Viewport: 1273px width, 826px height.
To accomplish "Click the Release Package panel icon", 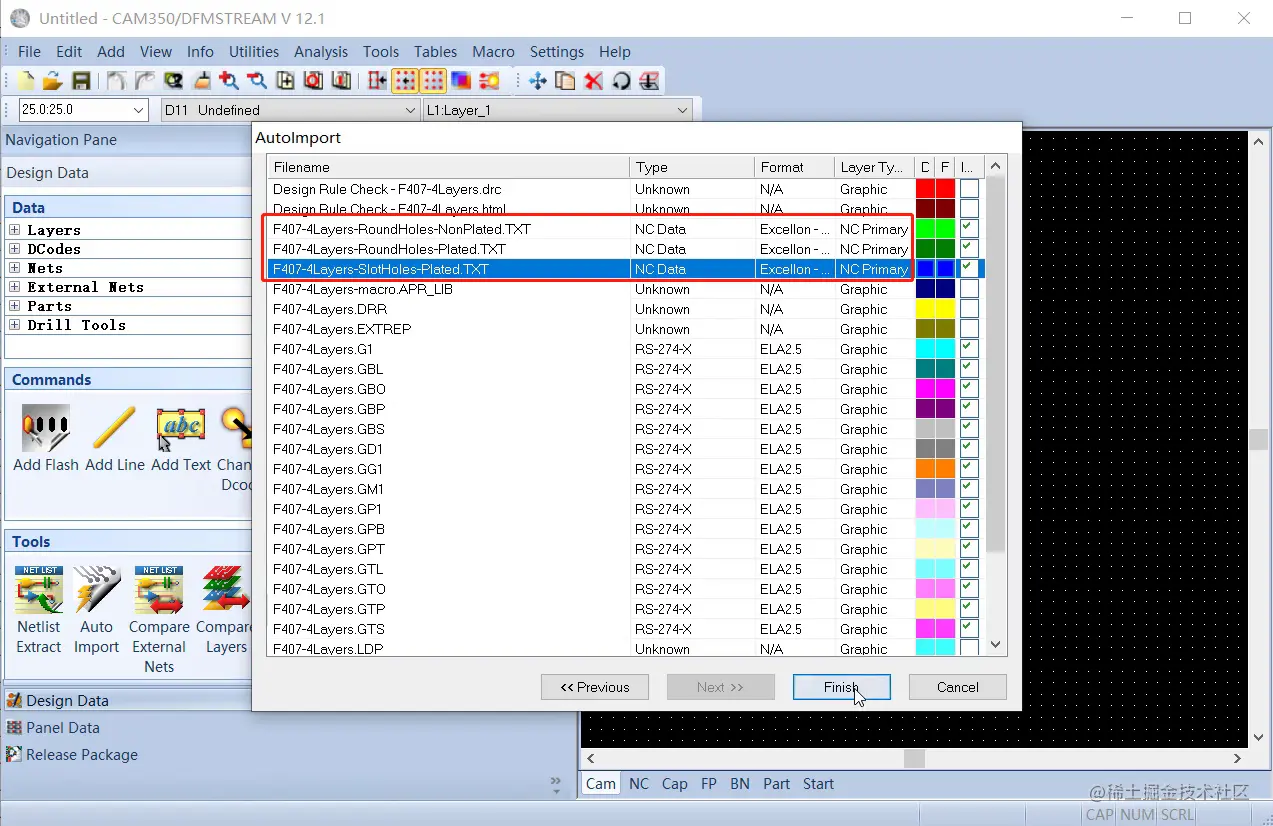I will pos(14,755).
